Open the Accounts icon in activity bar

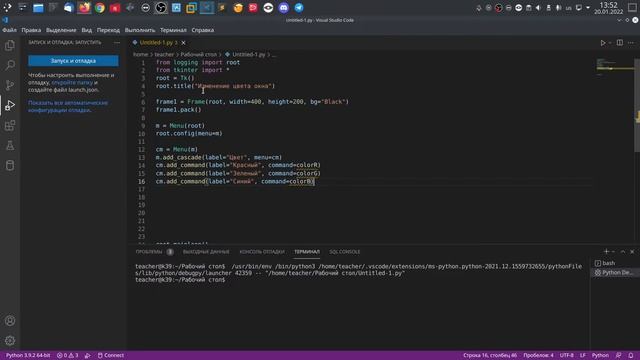coord(10,321)
